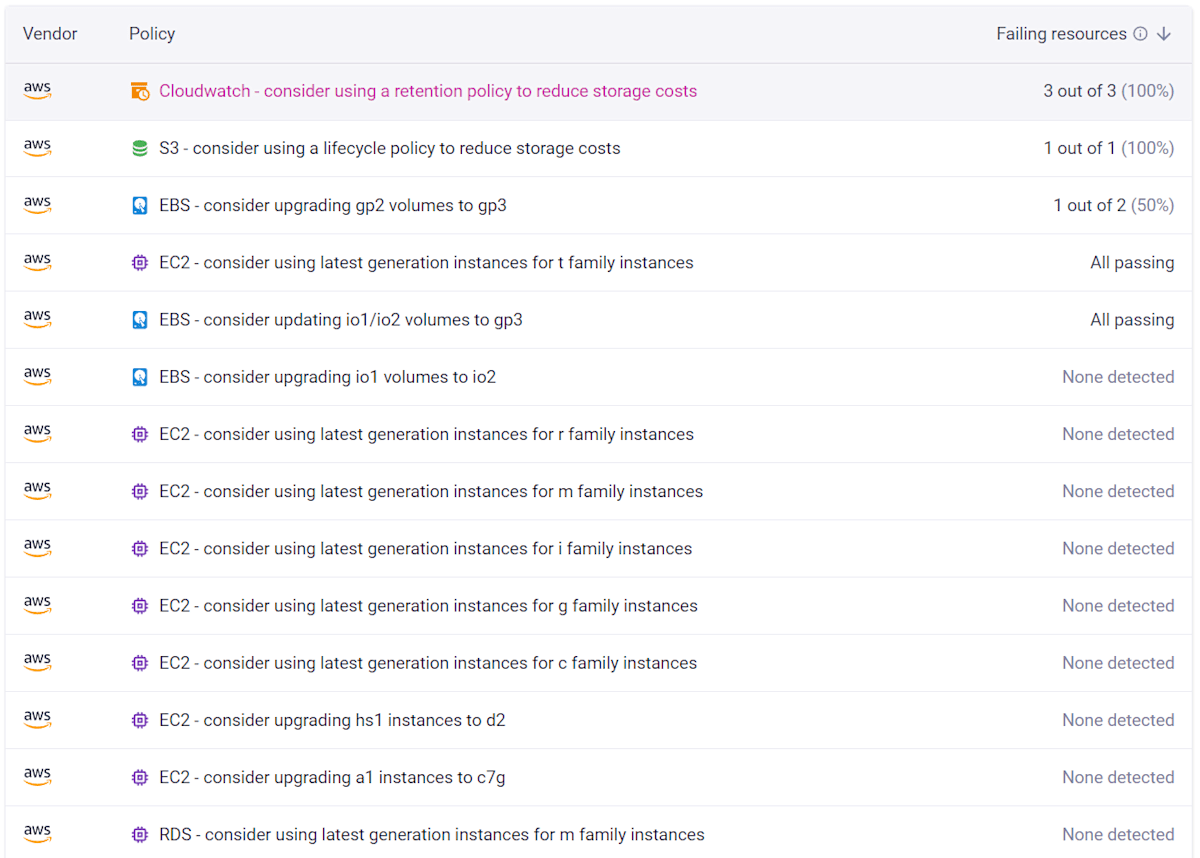Open EBS upgrading io1 volumes to io2 policy

click(328, 377)
